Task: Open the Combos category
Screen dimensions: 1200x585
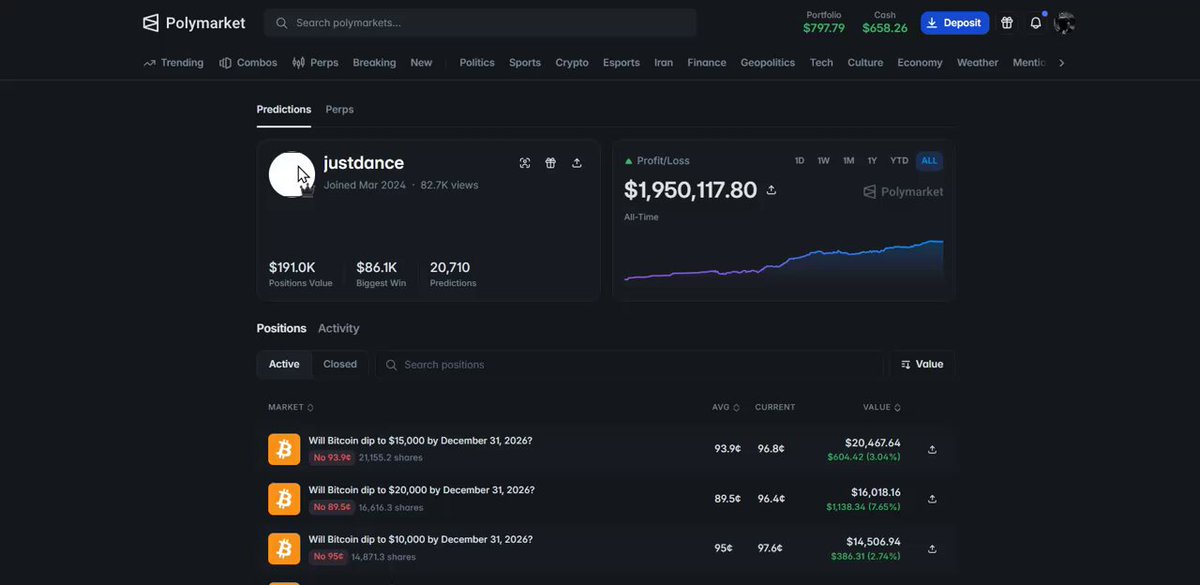Action: (x=248, y=62)
